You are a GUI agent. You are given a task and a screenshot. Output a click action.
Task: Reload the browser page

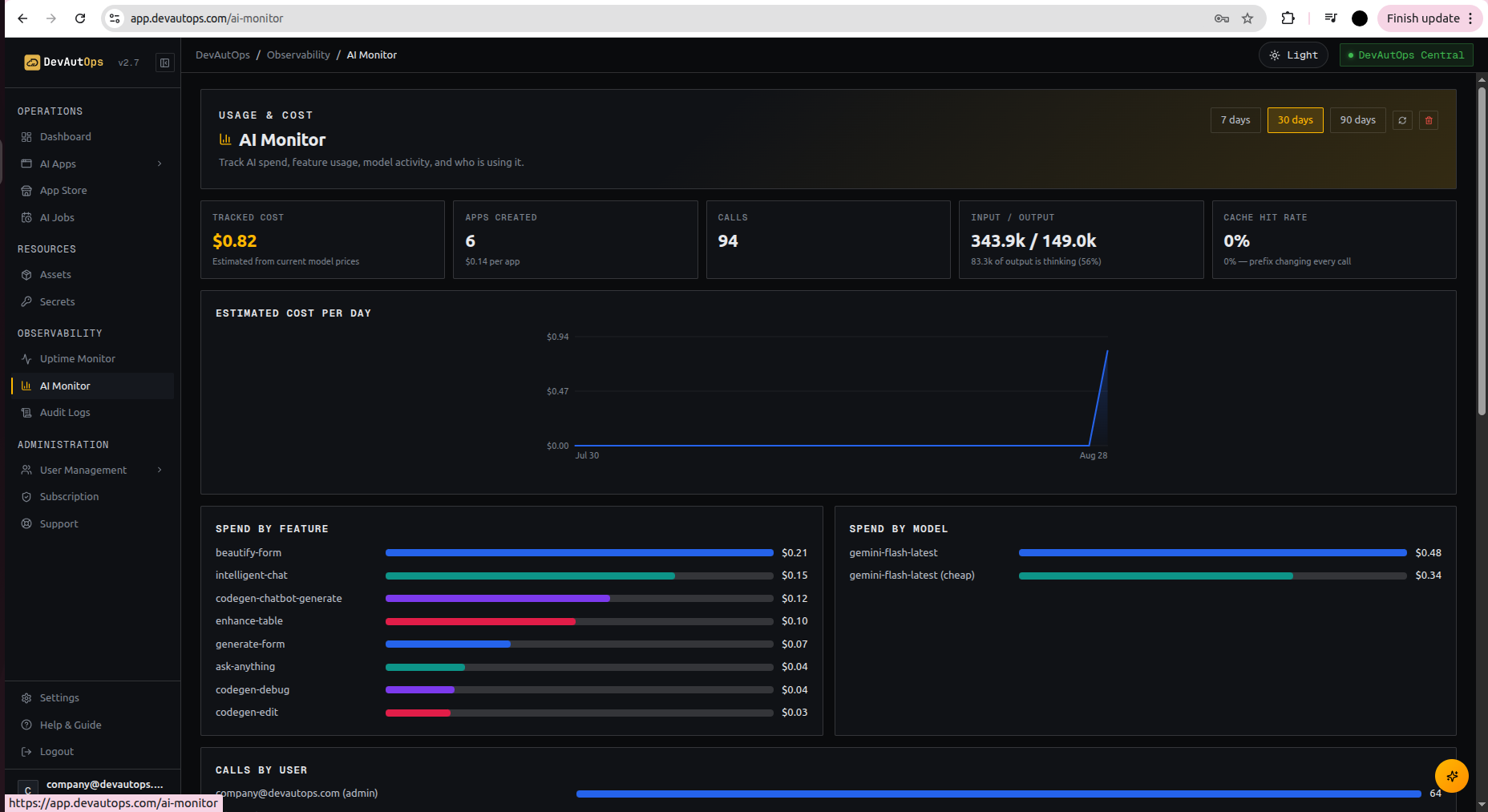[x=80, y=18]
